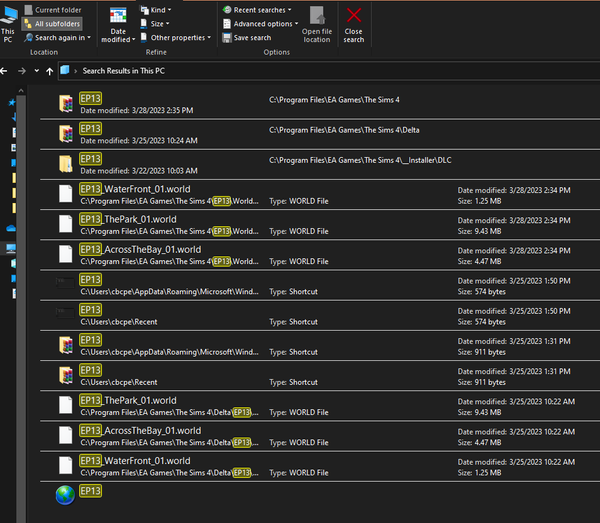Select EP13_WaterFront_01.world modified 3/28/2023 file icon

tap(66, 194)
